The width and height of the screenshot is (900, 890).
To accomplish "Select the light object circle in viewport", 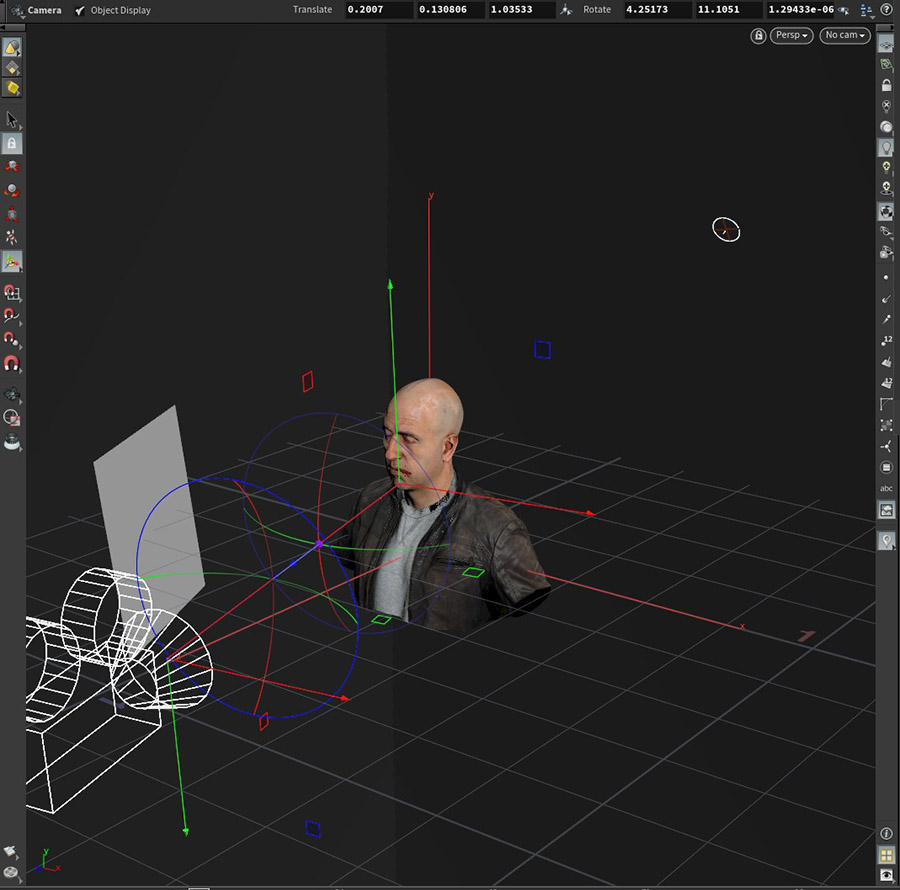I will tap(726, 230).
